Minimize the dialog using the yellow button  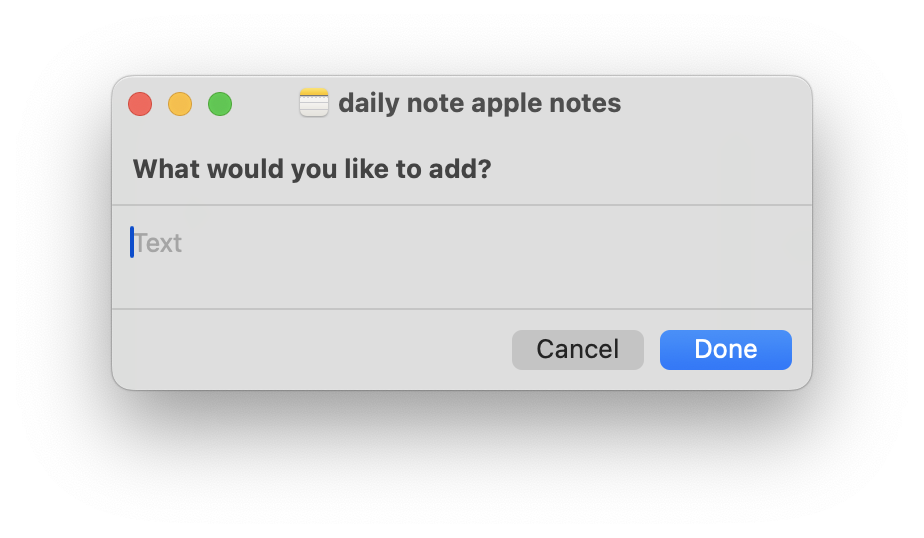tap(180, 104)
